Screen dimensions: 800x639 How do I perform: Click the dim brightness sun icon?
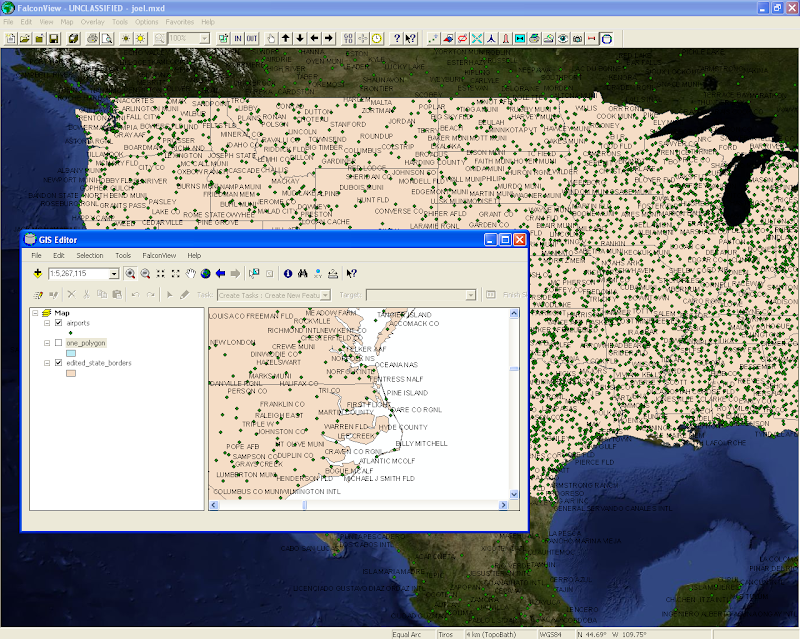click(126, 38)
